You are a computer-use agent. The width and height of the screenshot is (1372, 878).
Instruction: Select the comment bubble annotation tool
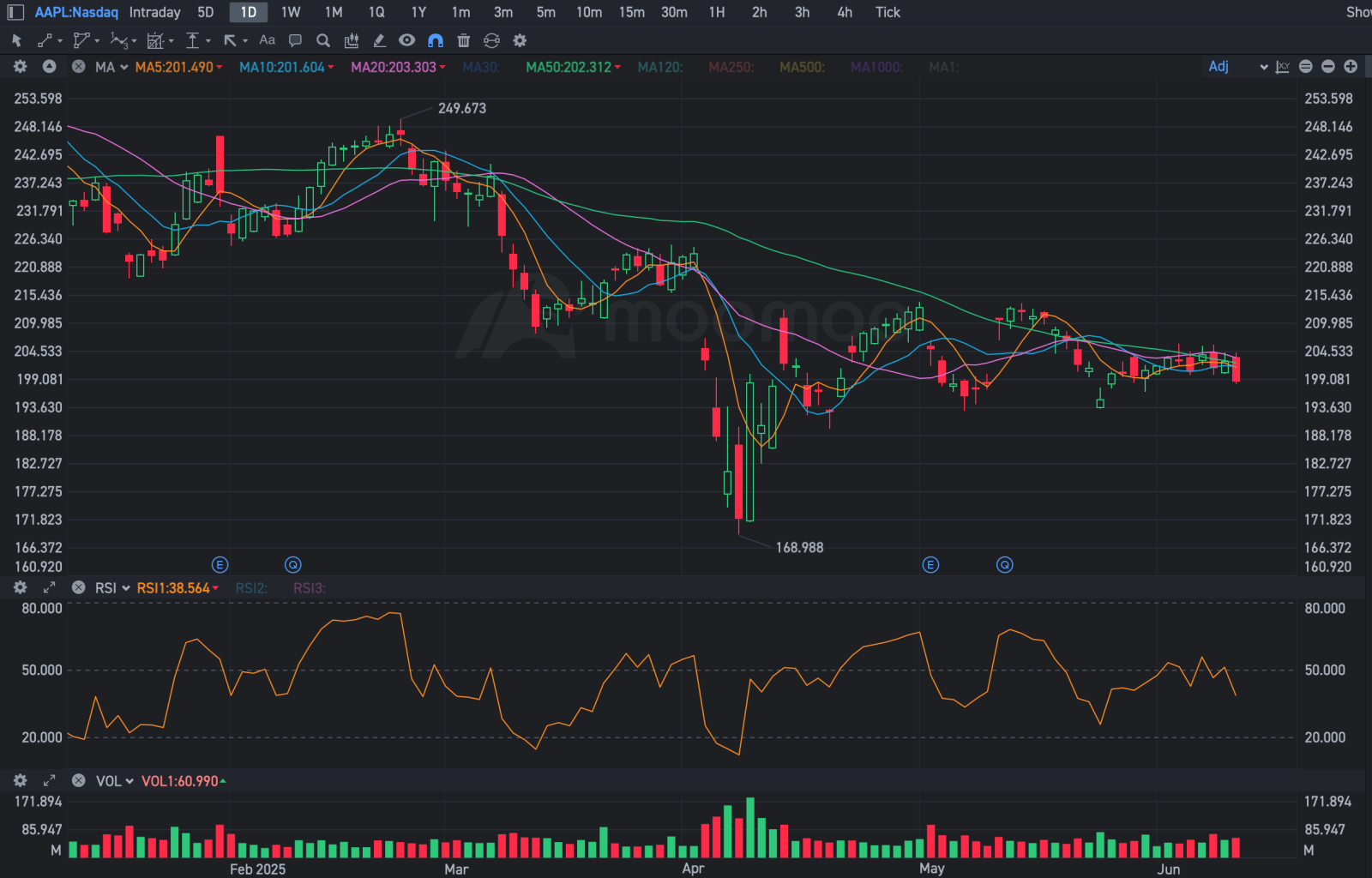[295, 40]
